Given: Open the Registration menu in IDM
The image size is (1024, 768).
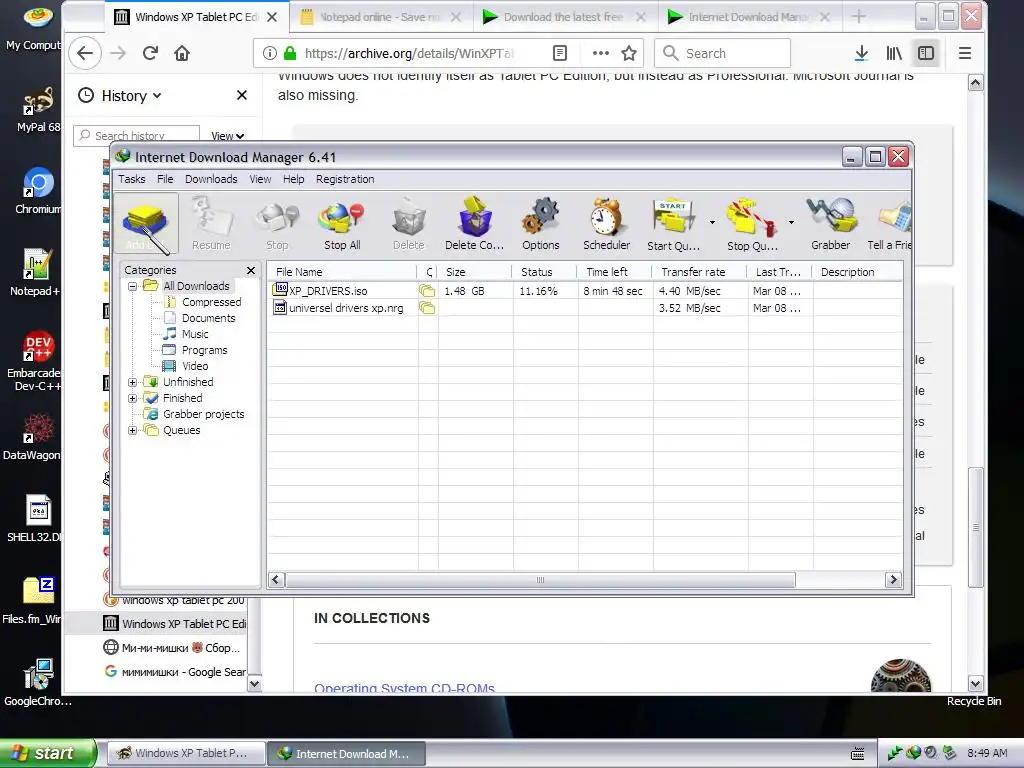Looking at the screenshot, I should [345, 179].
